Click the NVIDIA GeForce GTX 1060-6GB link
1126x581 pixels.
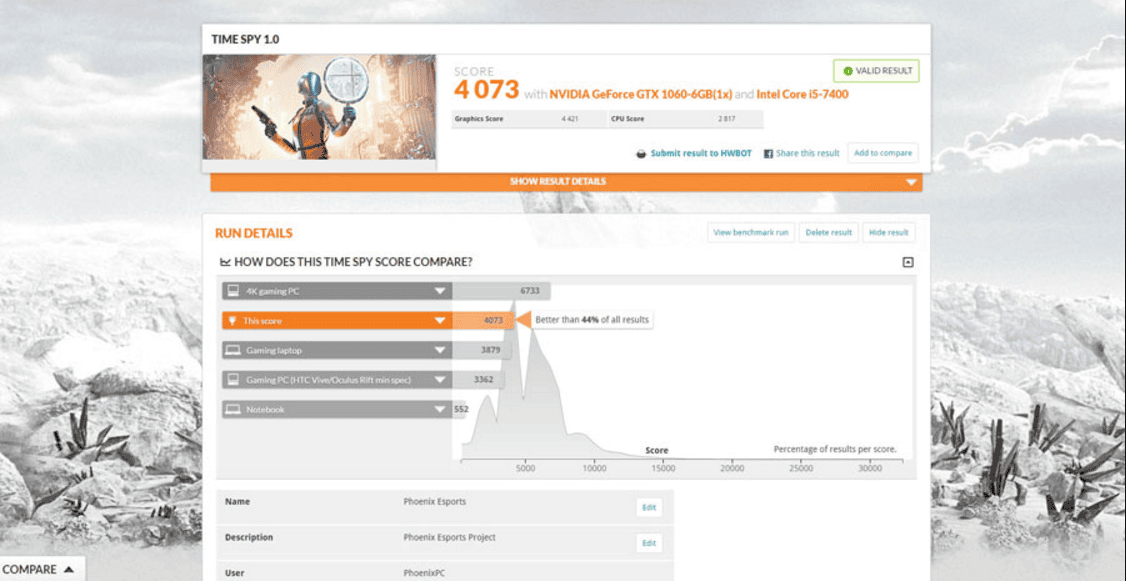click(640, 94)
